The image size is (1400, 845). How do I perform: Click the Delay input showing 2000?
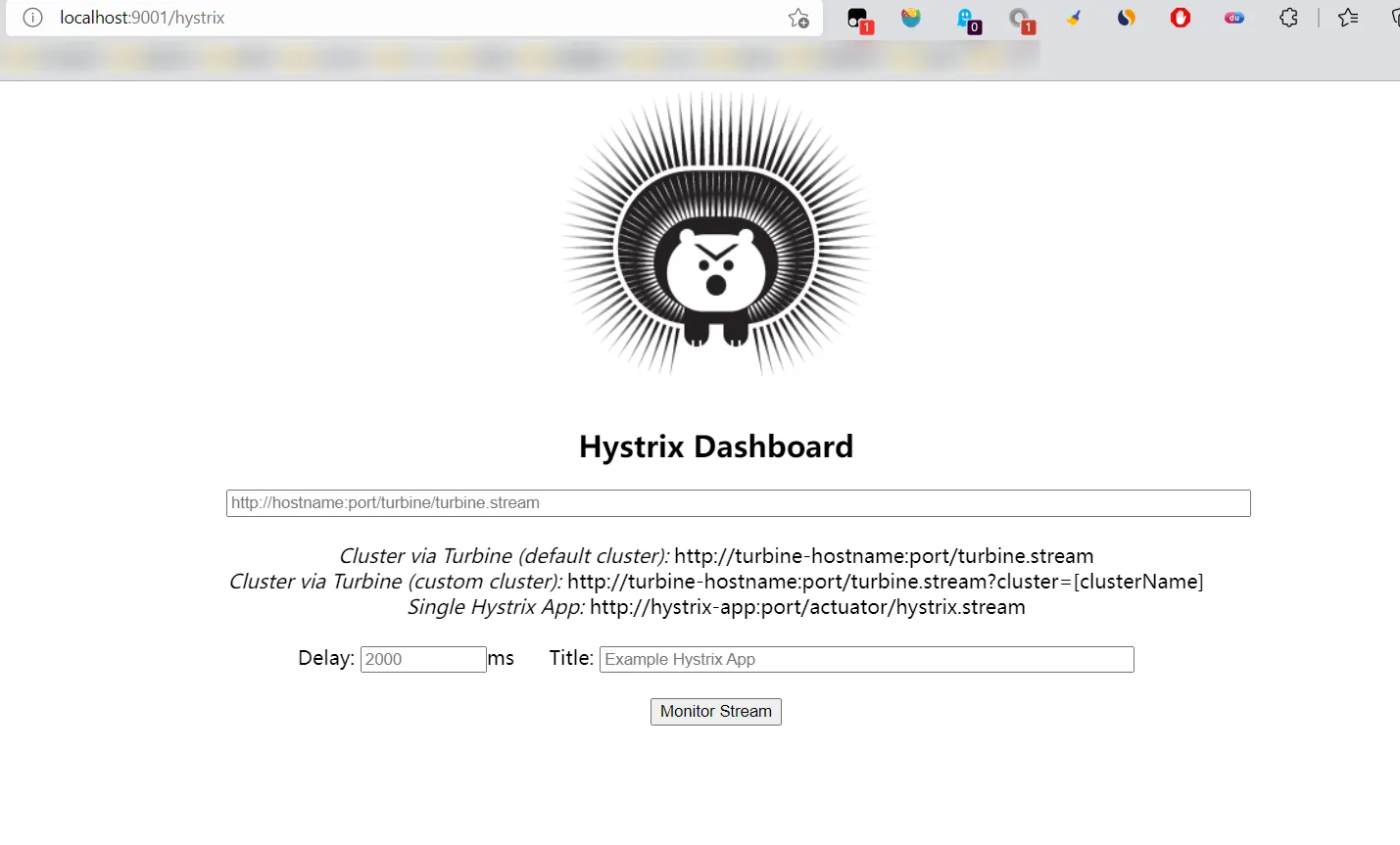(423, 660)
